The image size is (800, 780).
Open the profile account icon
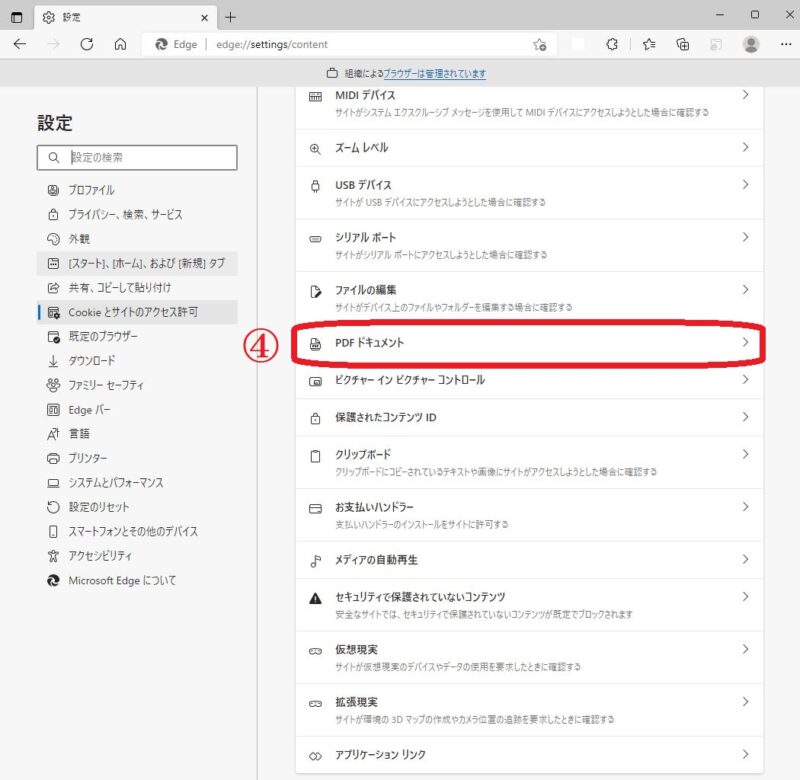pos(752,44)
